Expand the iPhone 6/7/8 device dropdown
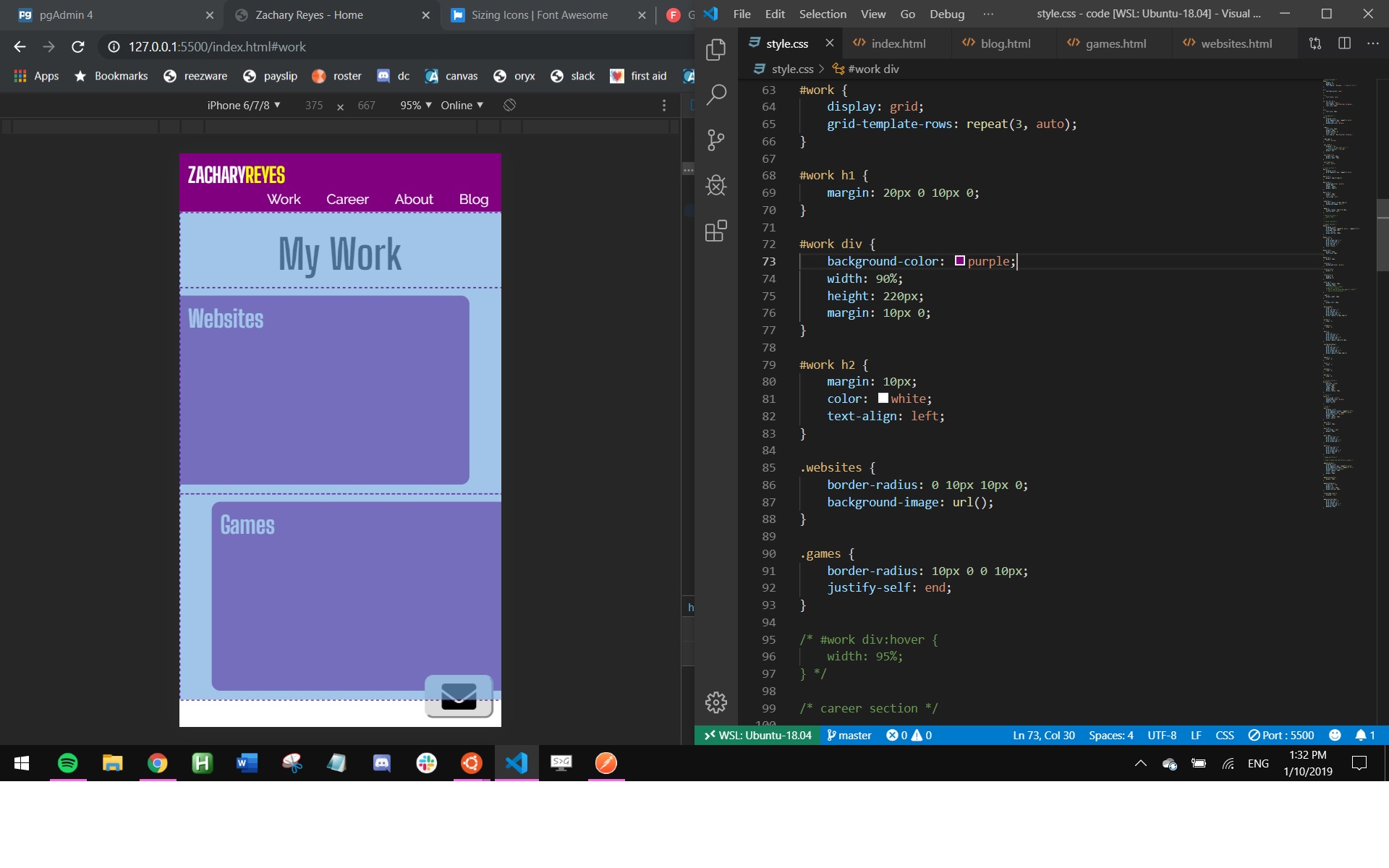1389x868 pixels. pos(243,106)
